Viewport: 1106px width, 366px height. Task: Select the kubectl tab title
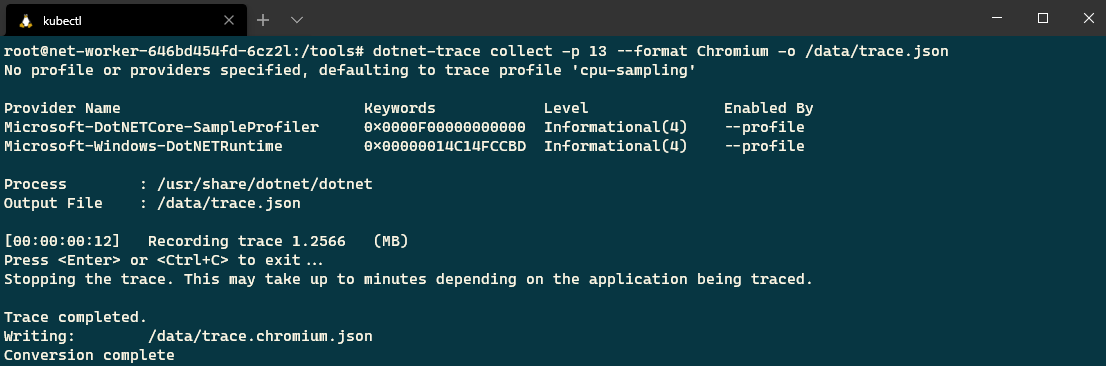pos(62,20)
